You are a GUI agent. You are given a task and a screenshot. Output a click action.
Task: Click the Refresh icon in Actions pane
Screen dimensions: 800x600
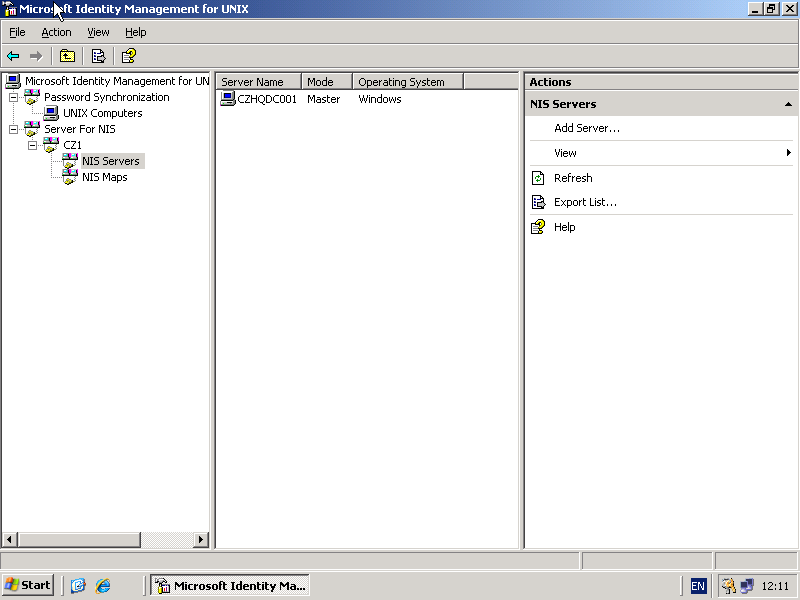[538, 178]
